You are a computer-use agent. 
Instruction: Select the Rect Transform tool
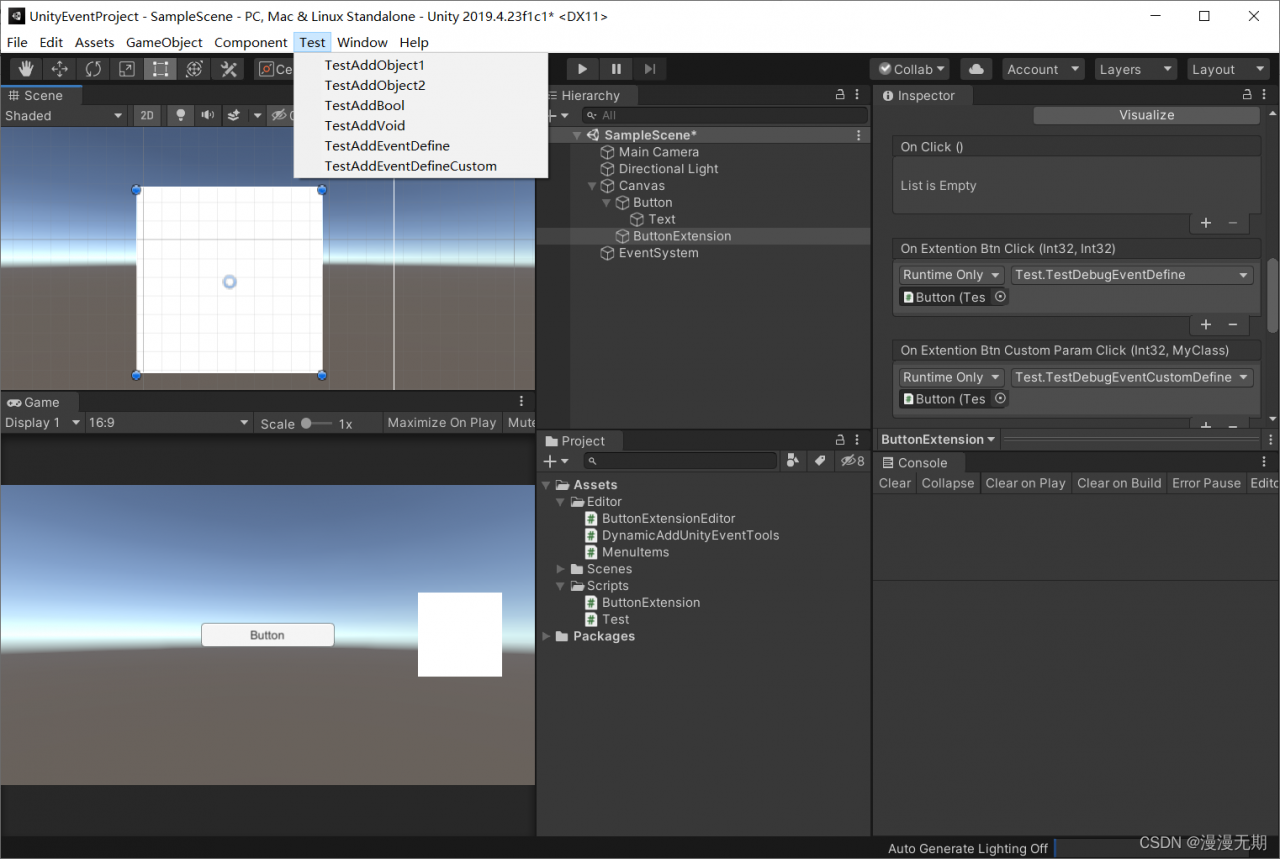tap(160, 68)
